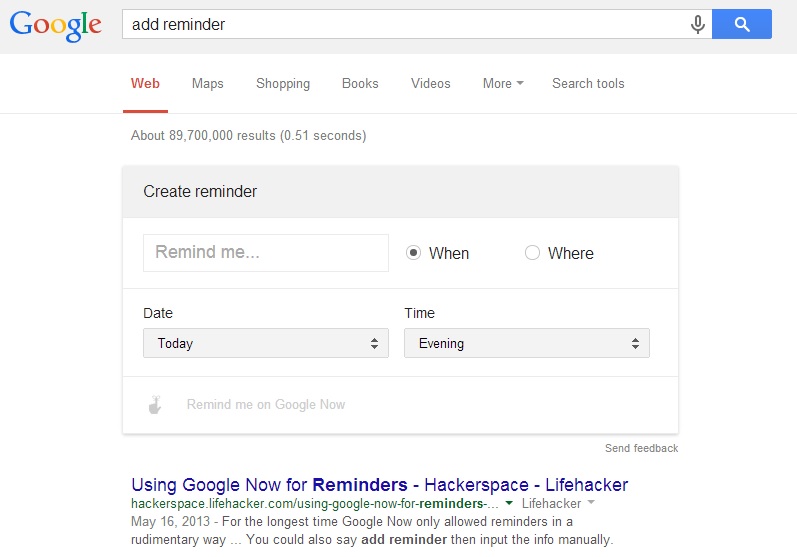797x557 pixels.
Task: Go to the Videos tab
Action: tap(431, 83)
